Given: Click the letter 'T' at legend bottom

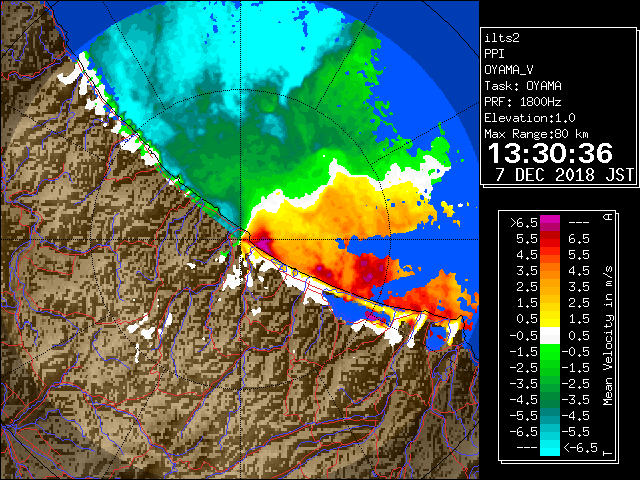Looking at the screenshot, I should coord(608,452).
